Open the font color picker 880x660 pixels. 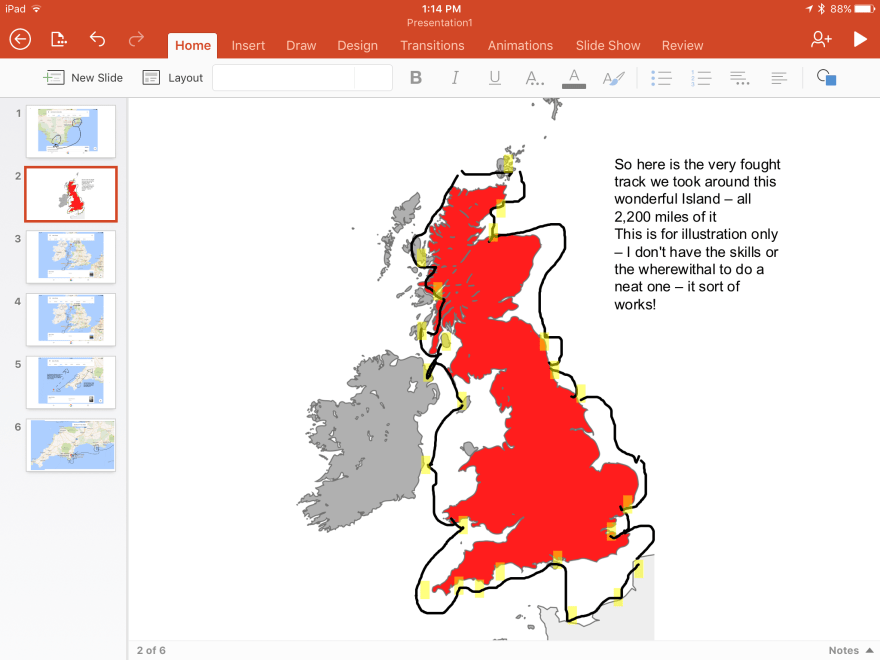tap(573, 78)
